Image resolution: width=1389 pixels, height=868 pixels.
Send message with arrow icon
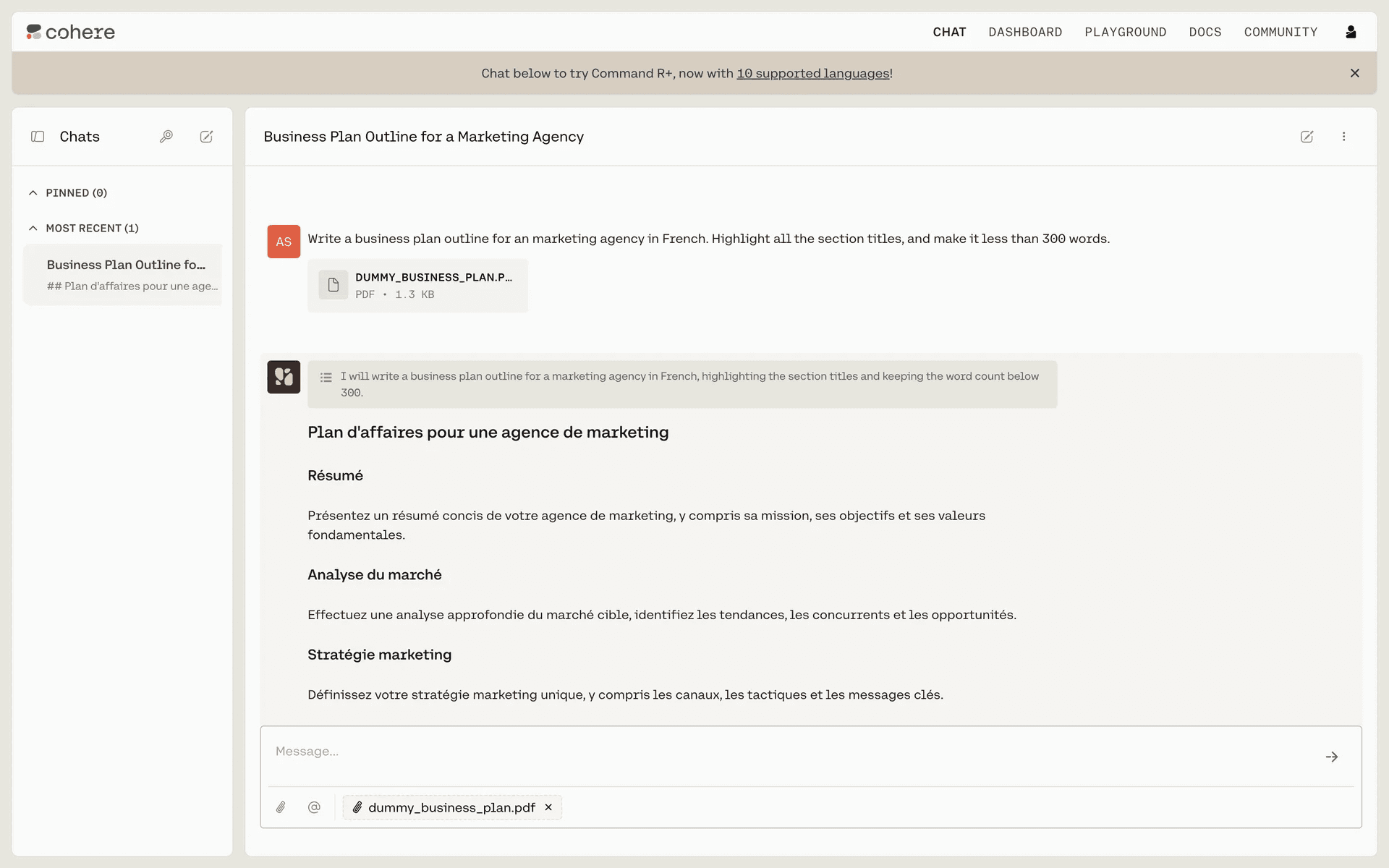1331,757
